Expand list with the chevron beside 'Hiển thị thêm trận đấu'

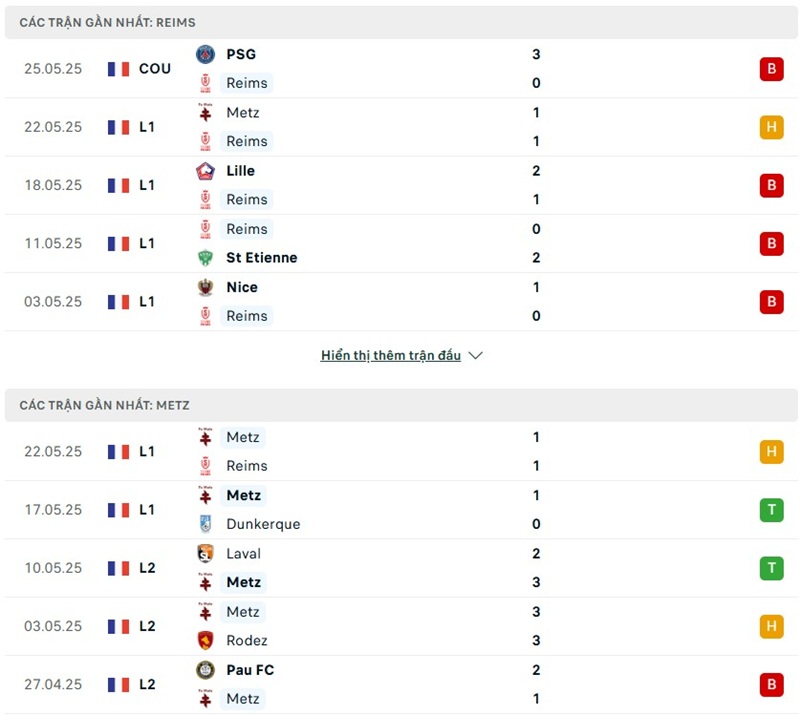coord(476,356)
